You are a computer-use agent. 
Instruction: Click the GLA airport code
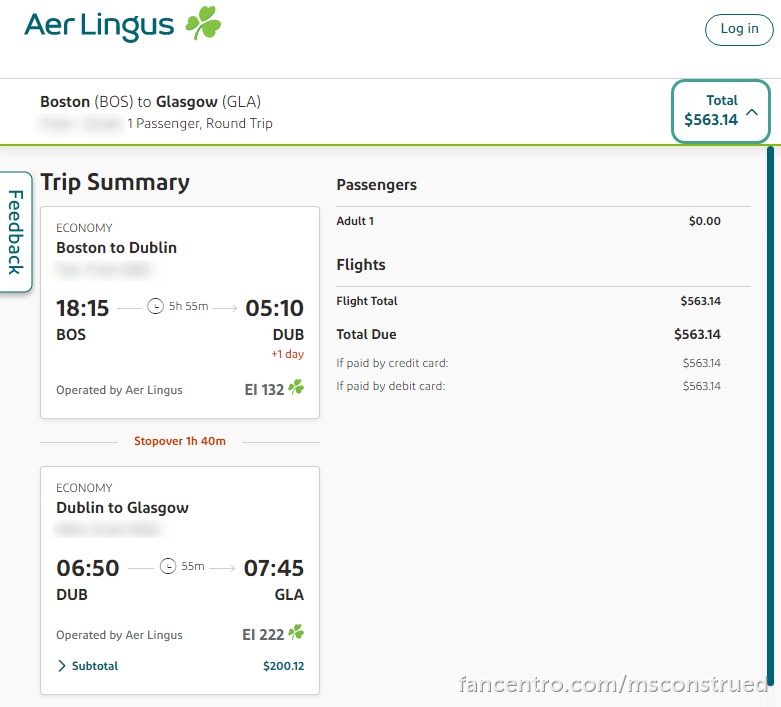click(289, 595)
